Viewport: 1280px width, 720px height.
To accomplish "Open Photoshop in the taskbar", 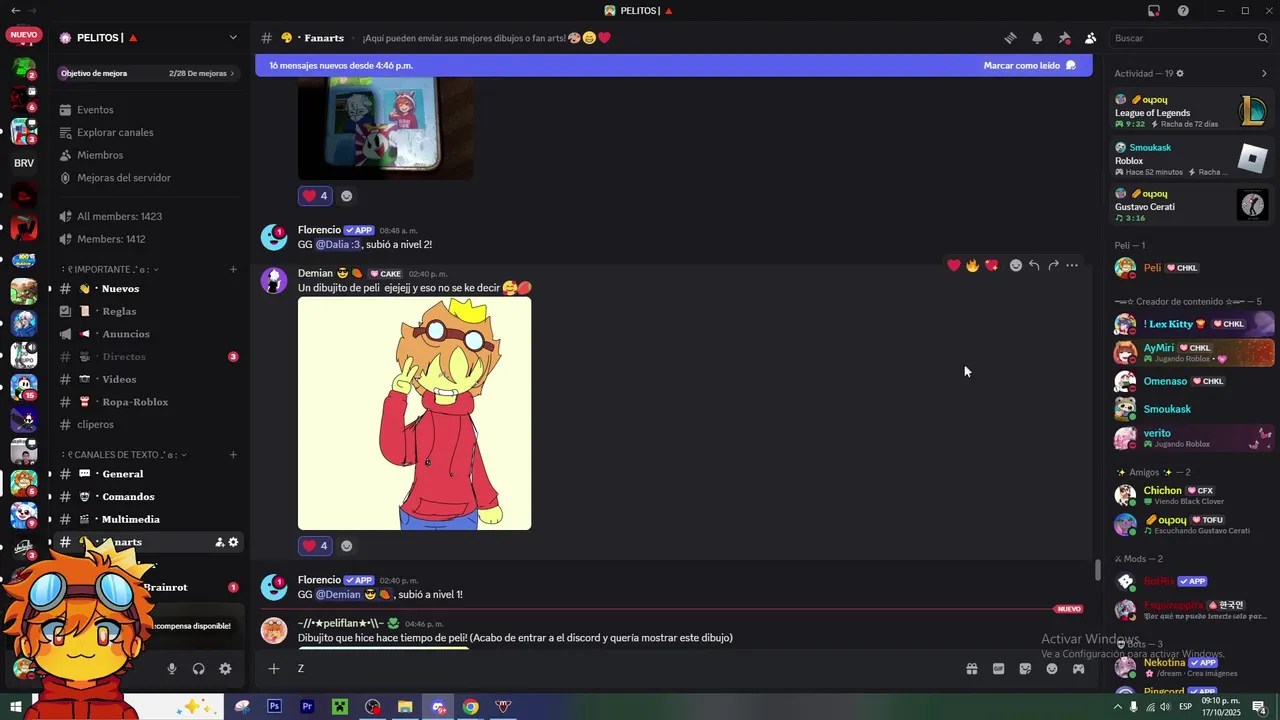I will 275,707.
